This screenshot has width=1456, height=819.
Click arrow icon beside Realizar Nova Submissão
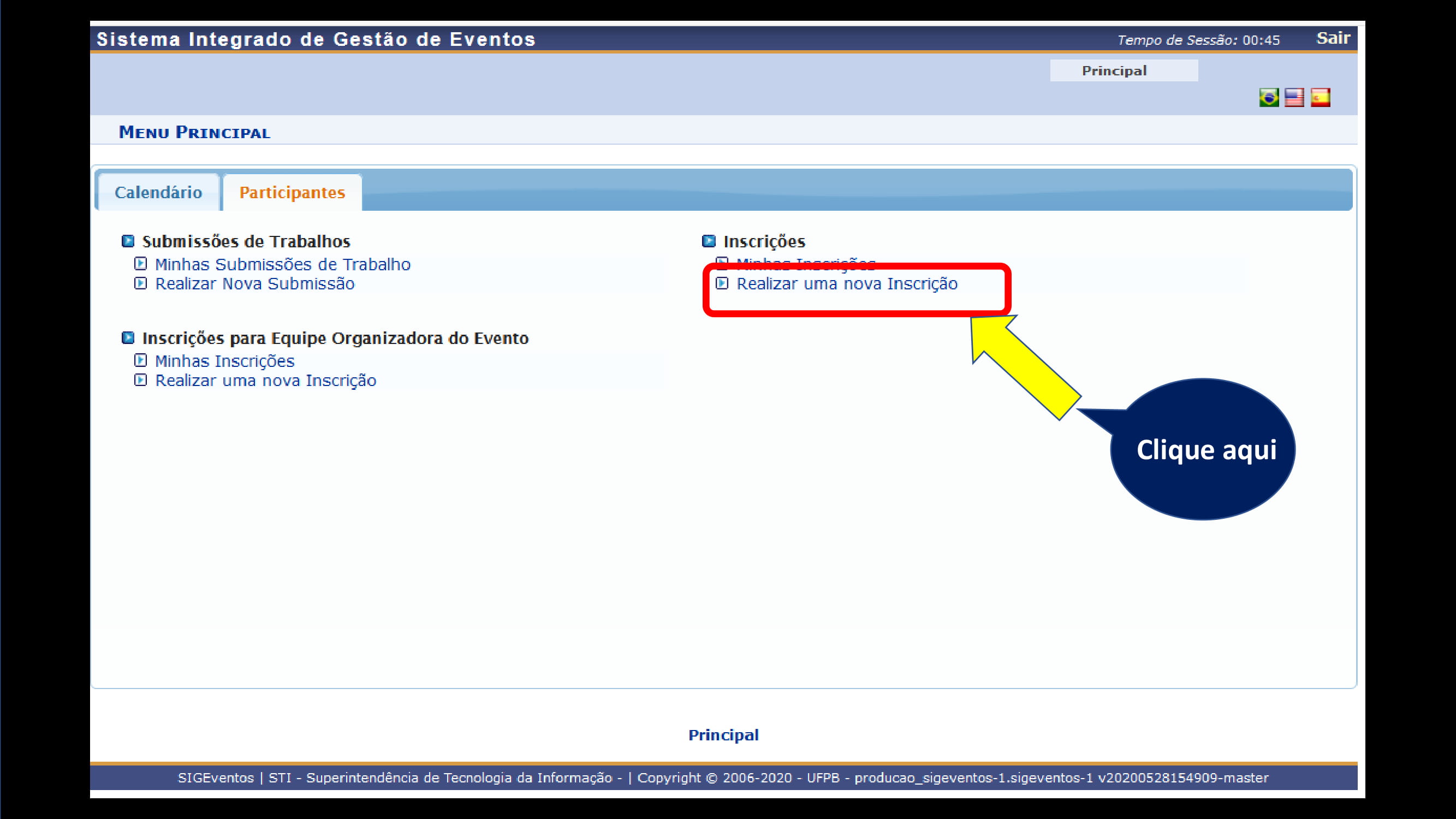coord(141,283)
